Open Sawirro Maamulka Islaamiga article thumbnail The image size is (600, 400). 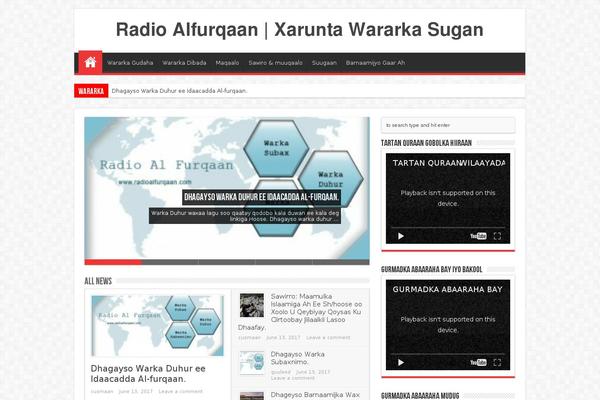pyautogui.click(x=252, y=305)
